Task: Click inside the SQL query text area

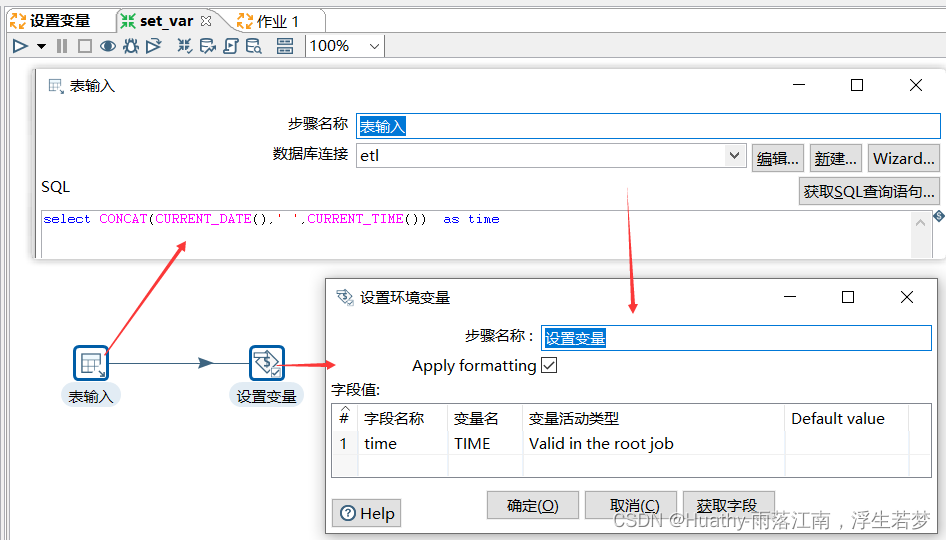Action: (477, 234)
